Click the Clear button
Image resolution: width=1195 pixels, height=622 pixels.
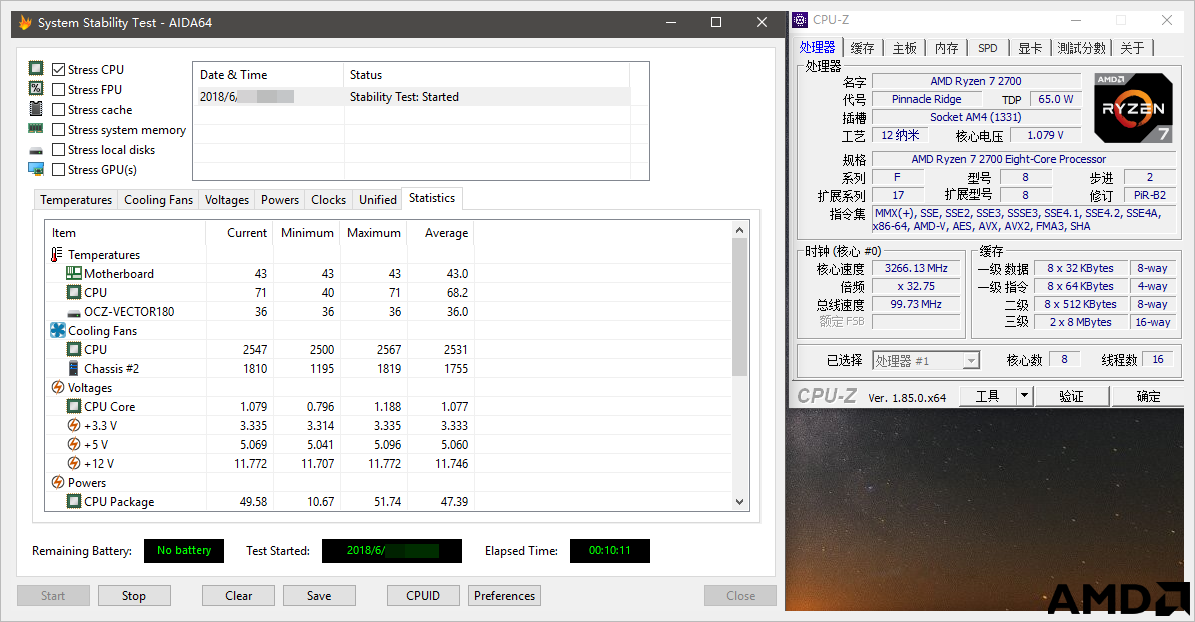pyautogui.click(x=239, y=596)
